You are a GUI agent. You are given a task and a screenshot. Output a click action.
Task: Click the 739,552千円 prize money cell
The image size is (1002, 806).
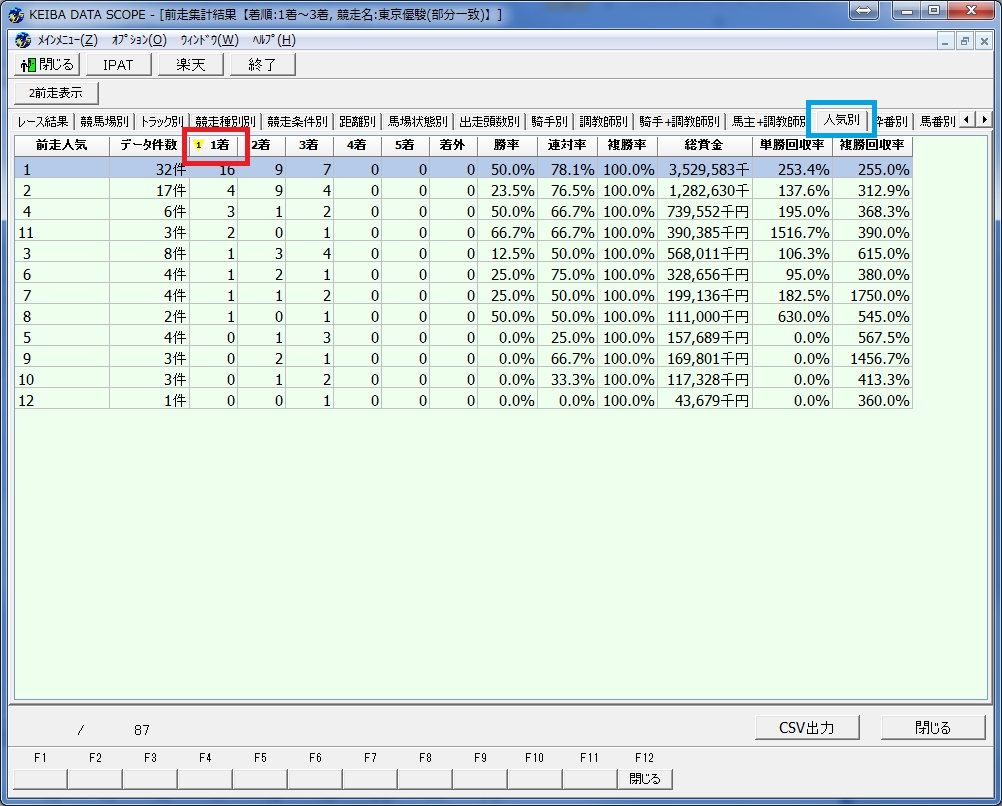pos(704,212)
